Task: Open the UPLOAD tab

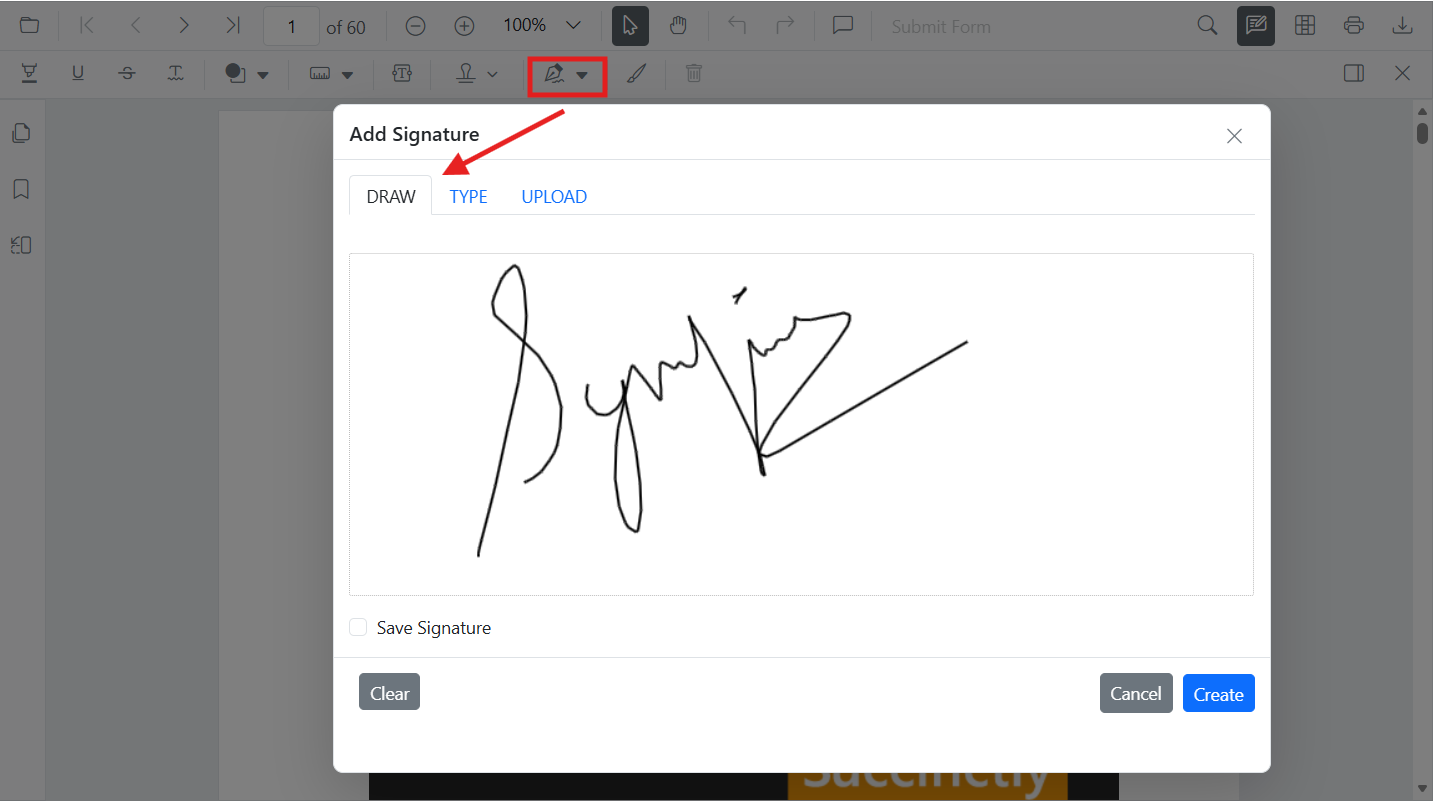Action: 553,196
